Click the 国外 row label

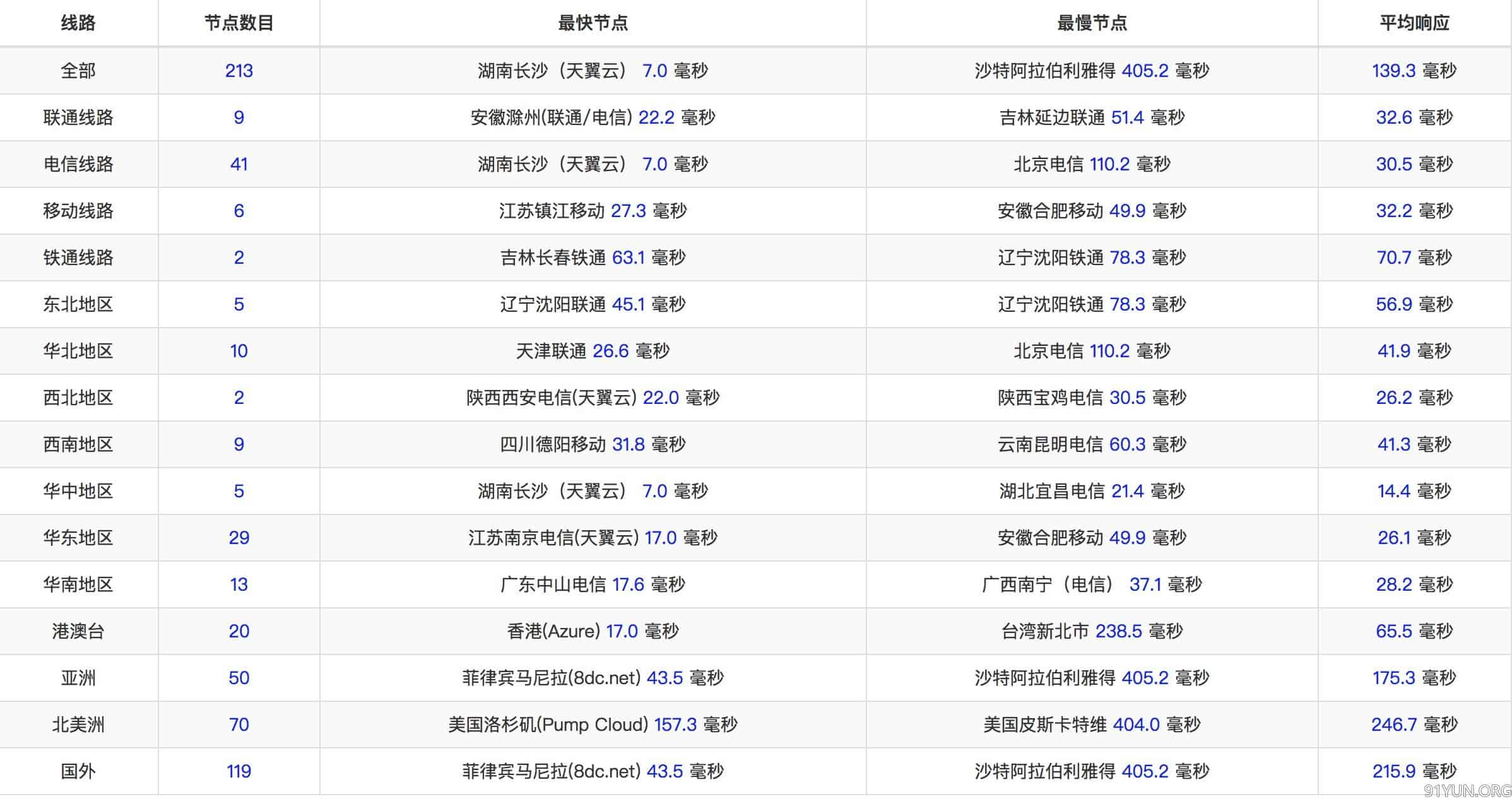78,771
